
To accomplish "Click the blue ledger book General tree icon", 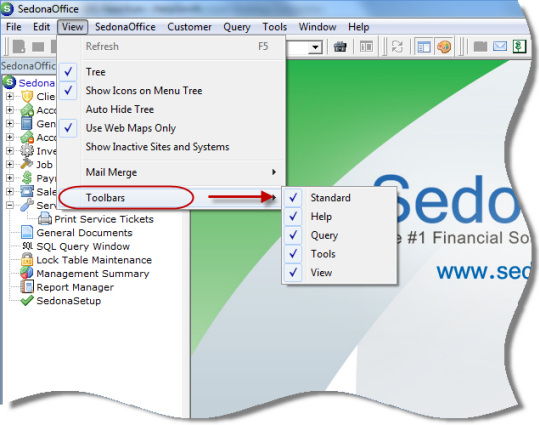I will [x=27, y=123].
